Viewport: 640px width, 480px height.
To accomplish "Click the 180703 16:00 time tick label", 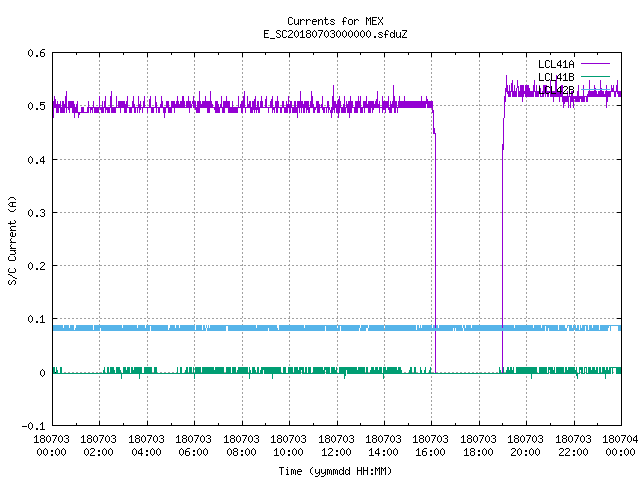I will (x=431, y=446).
